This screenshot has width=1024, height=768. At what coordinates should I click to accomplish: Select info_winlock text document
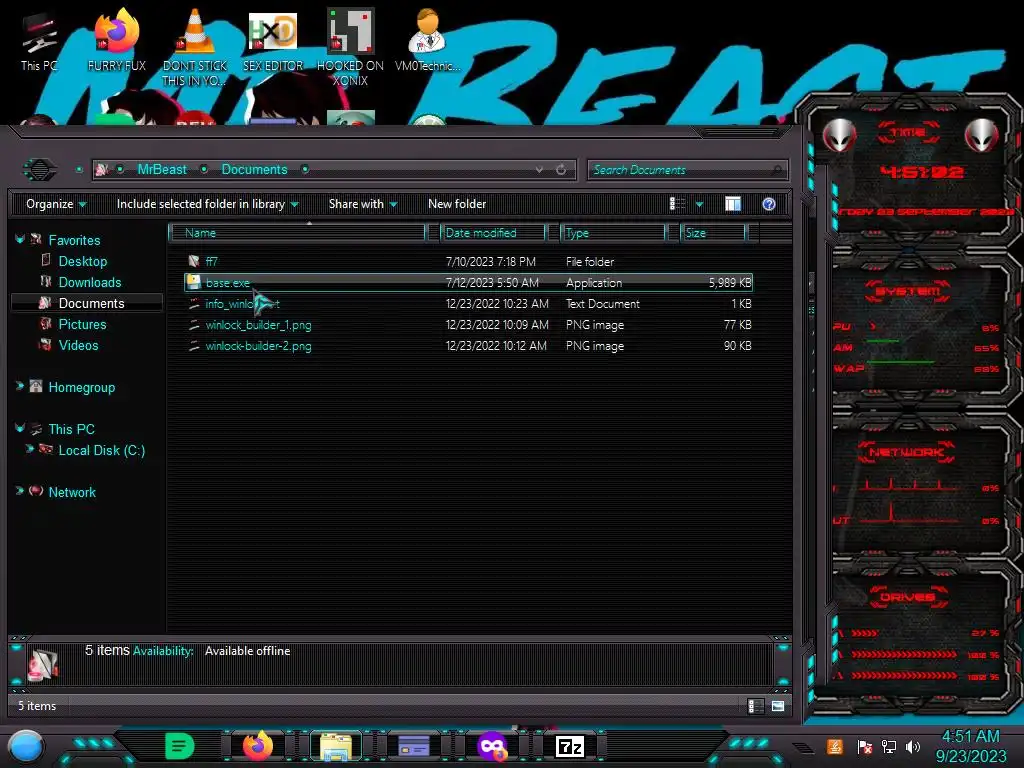[x=242, y=304]
